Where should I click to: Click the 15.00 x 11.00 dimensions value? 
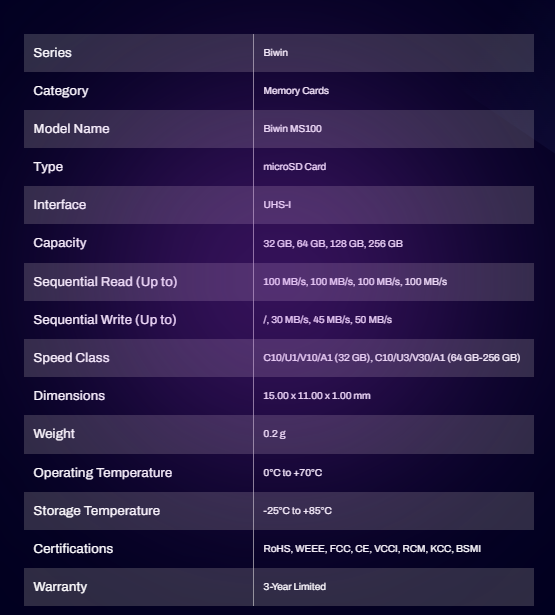pos(317,395)
